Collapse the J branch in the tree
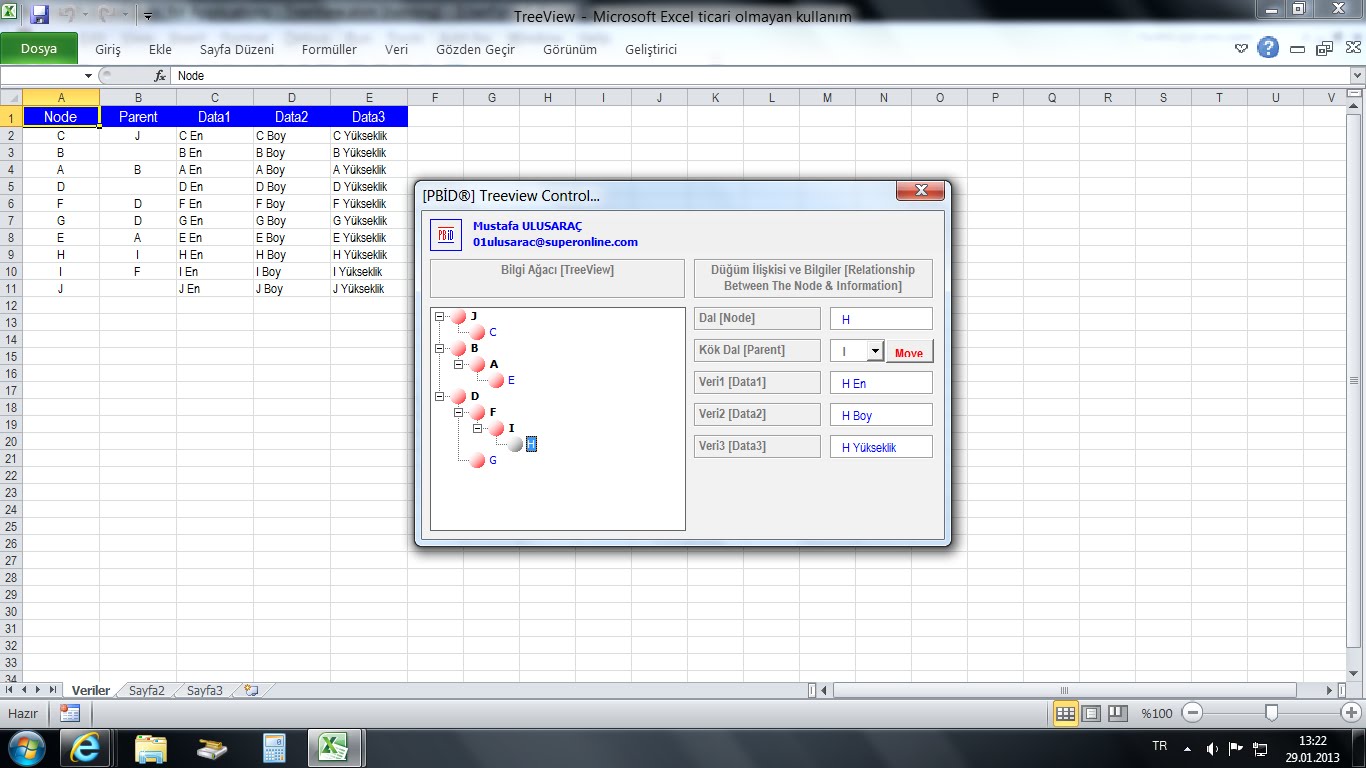Image resolution: width=1366 pixels, height=768 pixels. tap(440, 315)
